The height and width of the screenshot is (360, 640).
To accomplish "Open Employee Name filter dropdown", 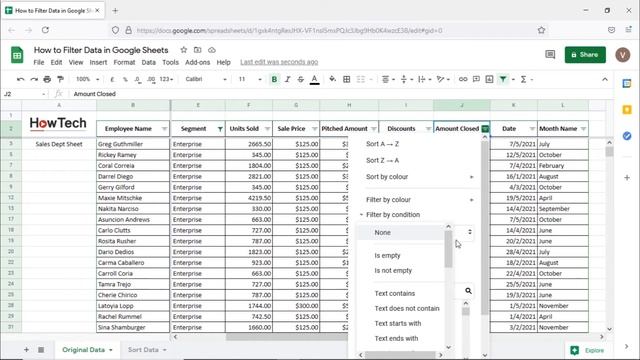I will 164,129.
